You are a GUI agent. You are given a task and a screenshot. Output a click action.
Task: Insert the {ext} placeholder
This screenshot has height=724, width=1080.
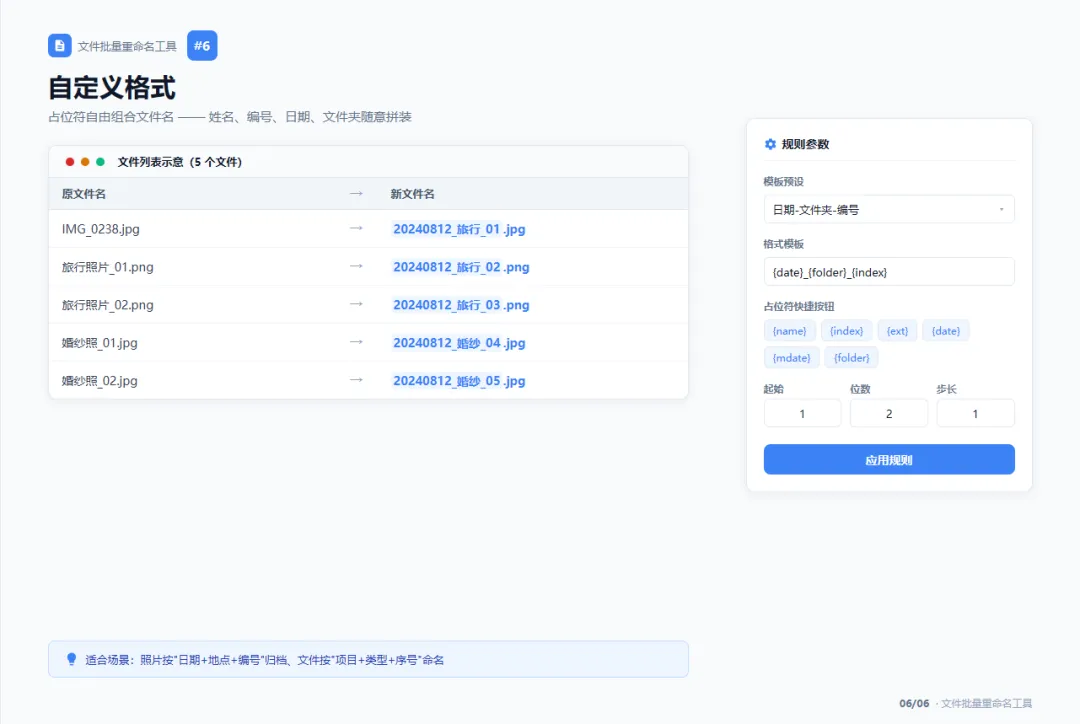pyautogui.click(x=897, y=331)
